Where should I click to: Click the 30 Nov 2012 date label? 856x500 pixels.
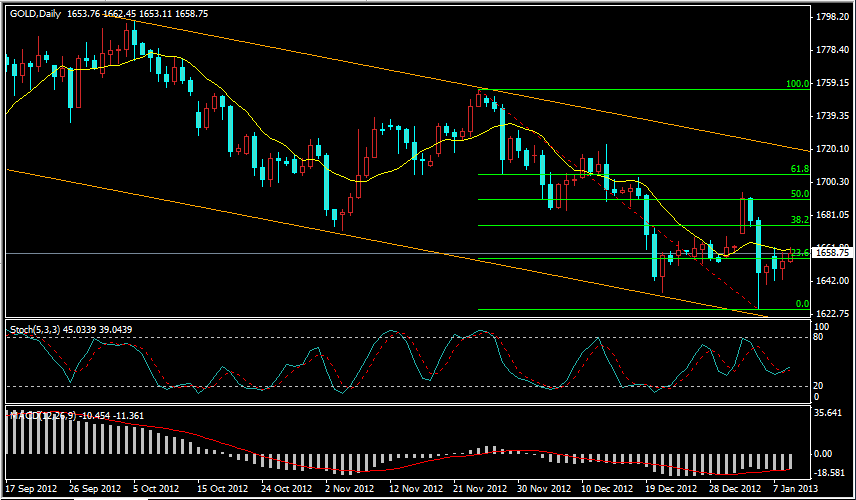coord(544,487)
